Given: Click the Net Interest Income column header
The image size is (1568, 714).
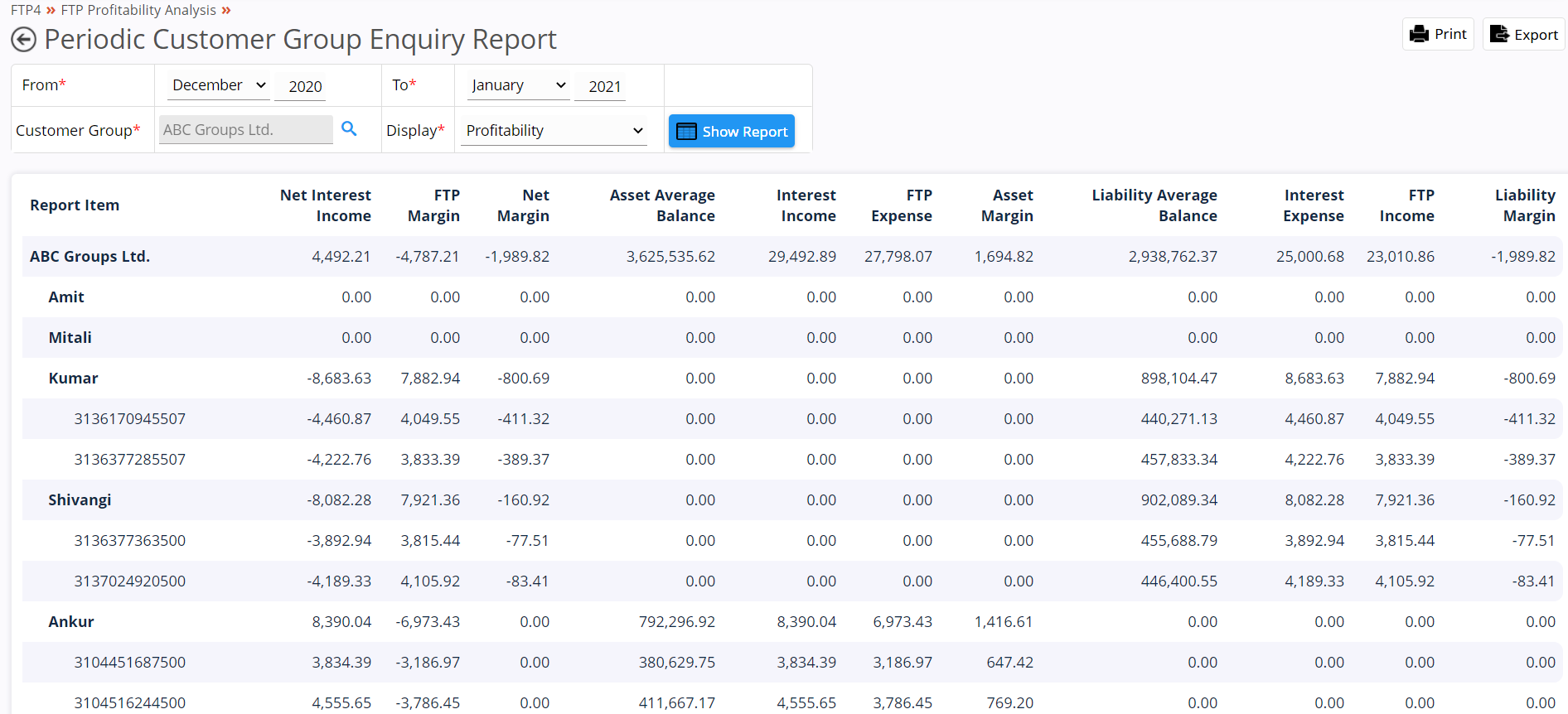Looking at the screenshot, I should 326,205.
